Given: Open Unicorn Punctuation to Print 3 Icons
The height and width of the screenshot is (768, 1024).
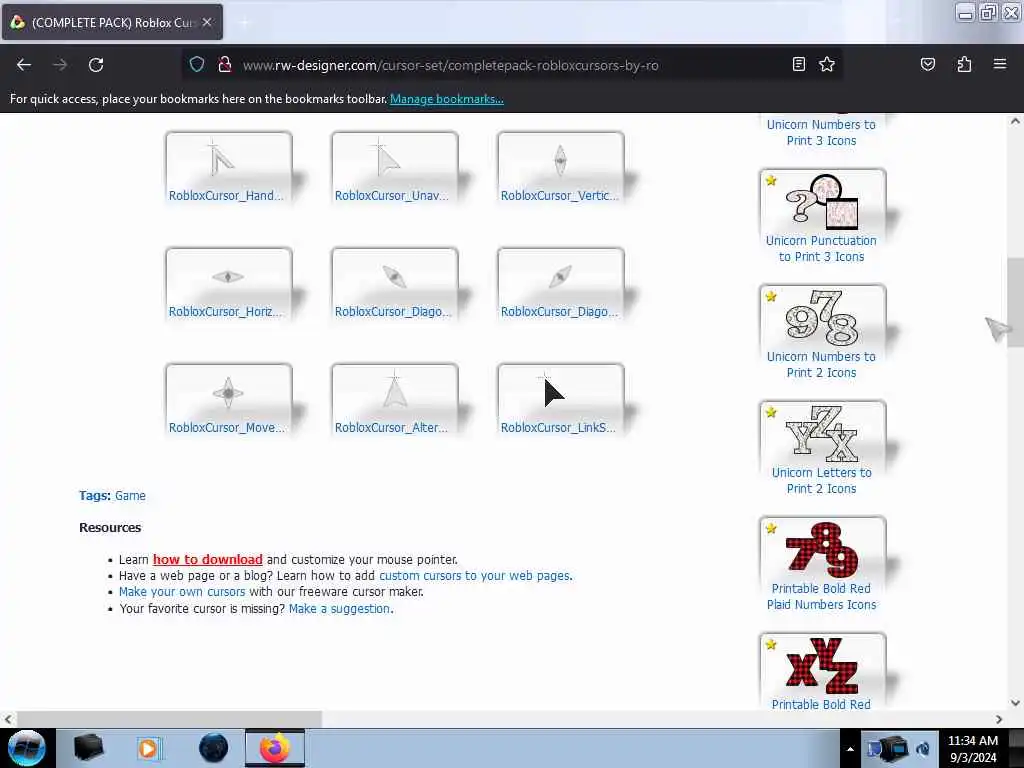Looking at the screenshot, I should point(822,217).
